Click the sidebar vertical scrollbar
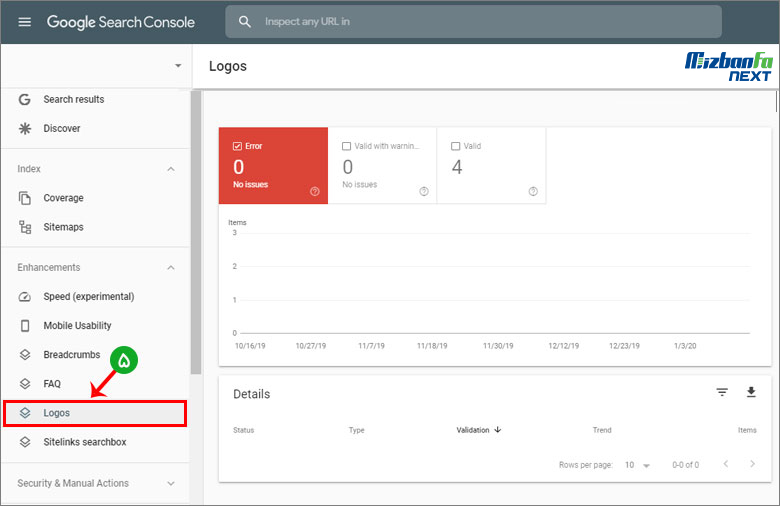This screenshot has height=506, width=780. (x=196, y=232)
